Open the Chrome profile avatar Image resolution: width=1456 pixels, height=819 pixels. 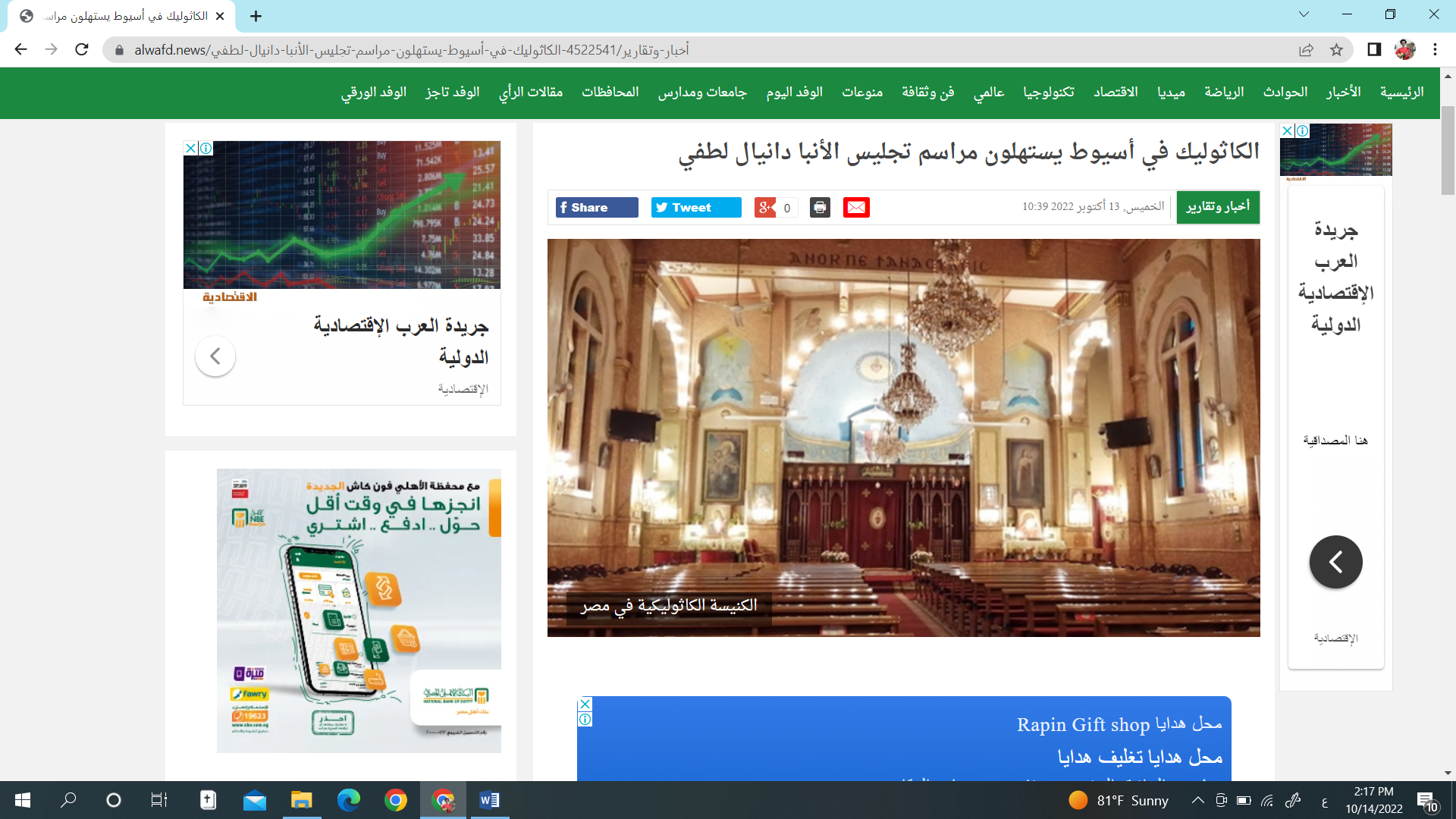coord(1404,49)
